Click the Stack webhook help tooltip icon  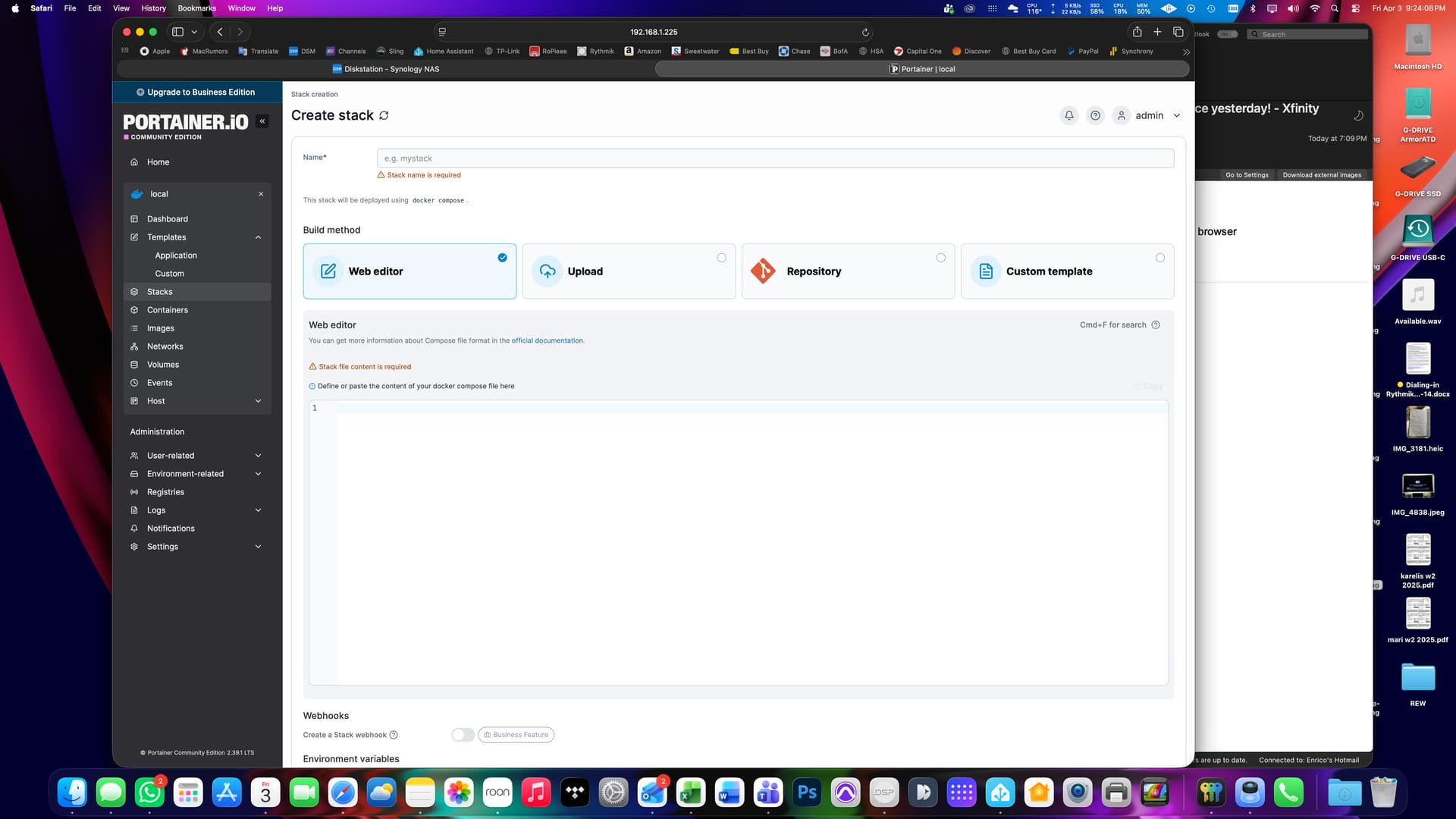coord(394,735)
